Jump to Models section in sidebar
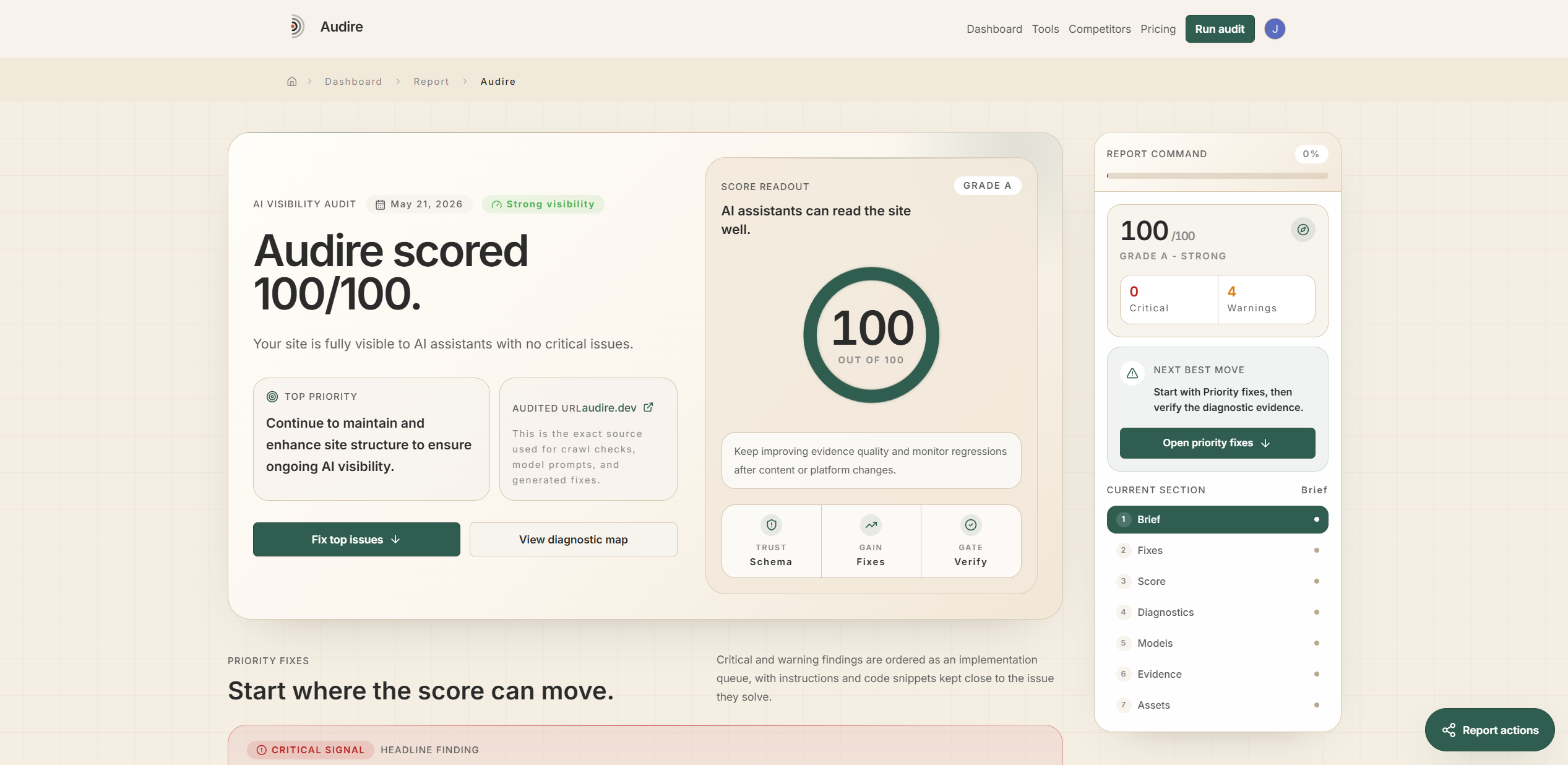Screen dimensions: 1568x765 [1218, 644]
